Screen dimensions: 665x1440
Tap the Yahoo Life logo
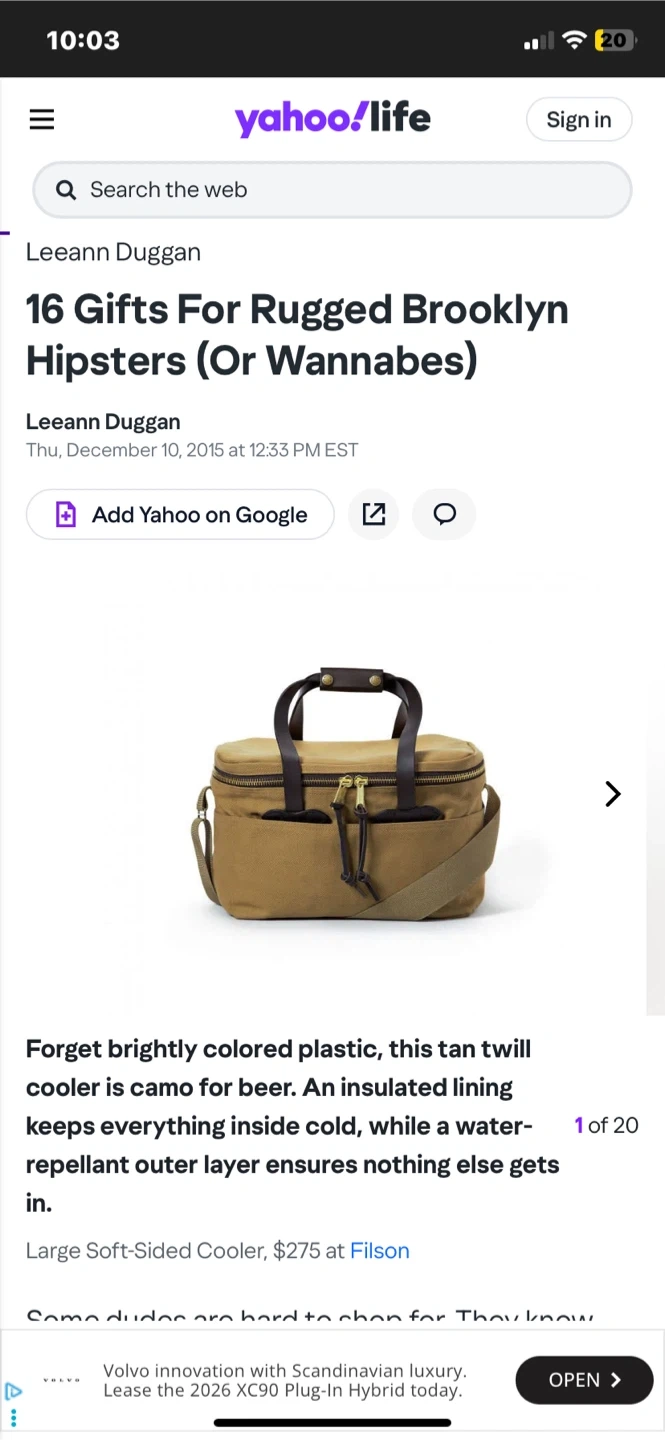pos(332,120)
